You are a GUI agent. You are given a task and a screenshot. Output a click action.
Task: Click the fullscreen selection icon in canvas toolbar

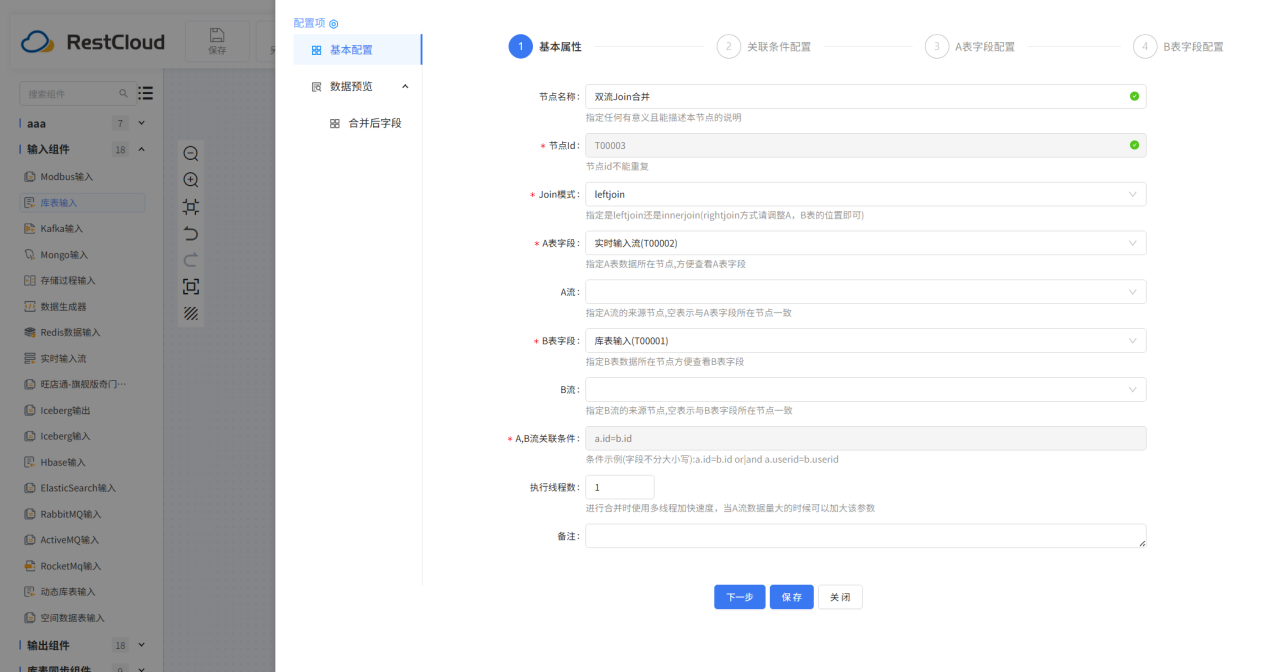(190, 286)
